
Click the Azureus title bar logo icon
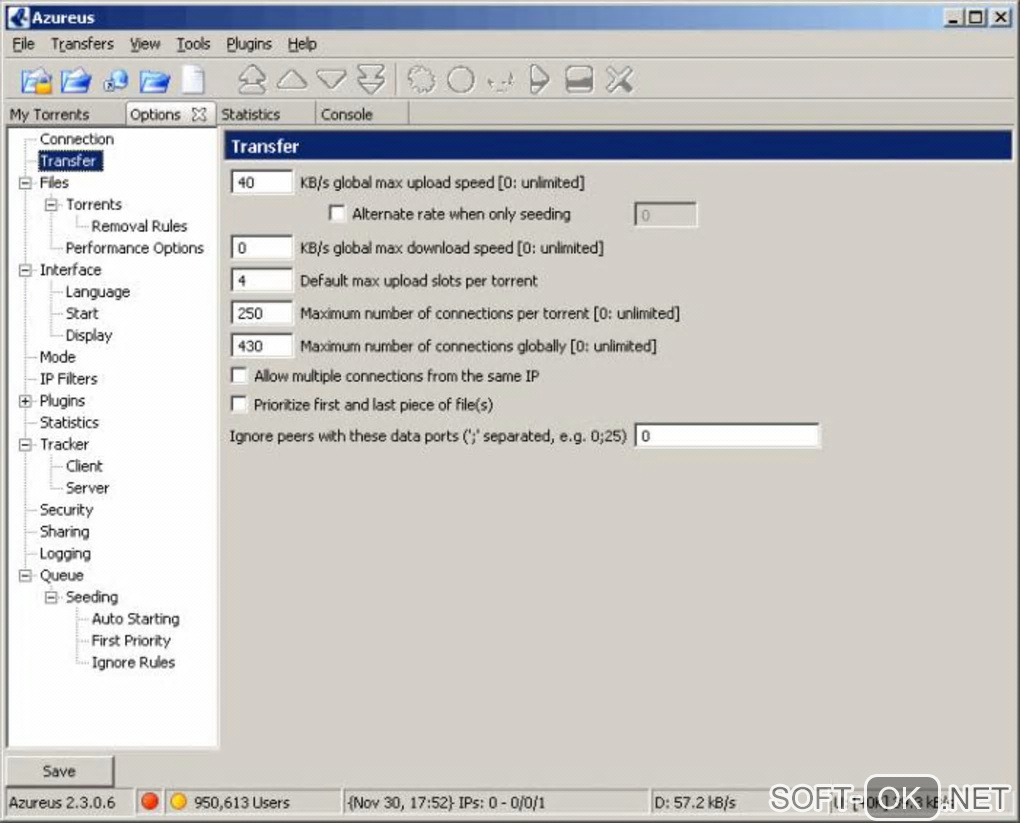[18, 17]
